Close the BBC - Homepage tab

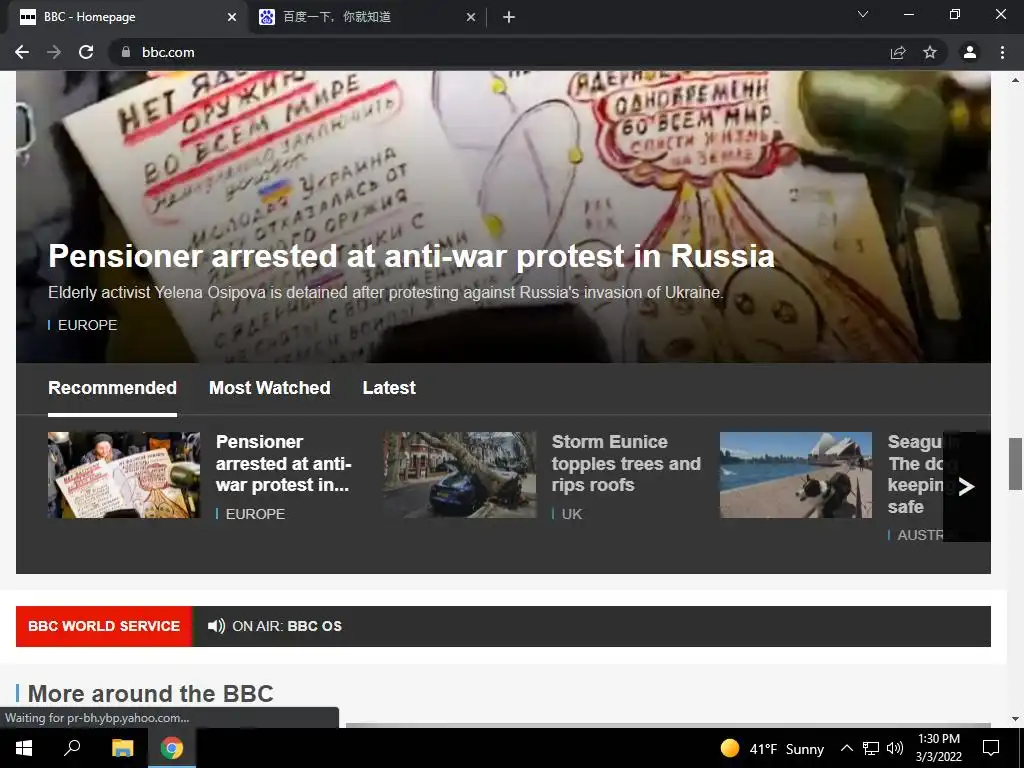pos(232,17)
